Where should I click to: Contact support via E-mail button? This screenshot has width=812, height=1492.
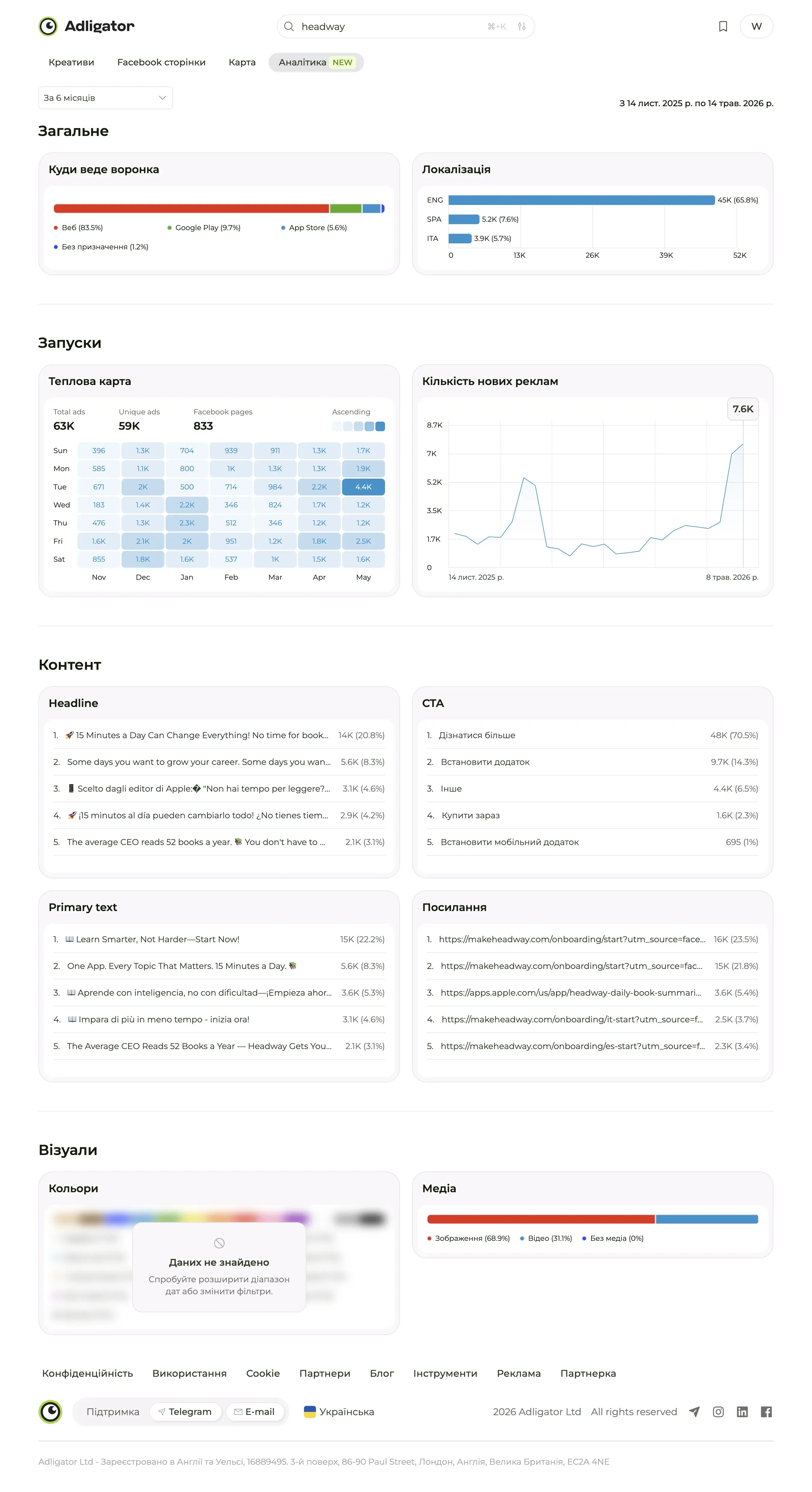click(x=254, y=1412)
